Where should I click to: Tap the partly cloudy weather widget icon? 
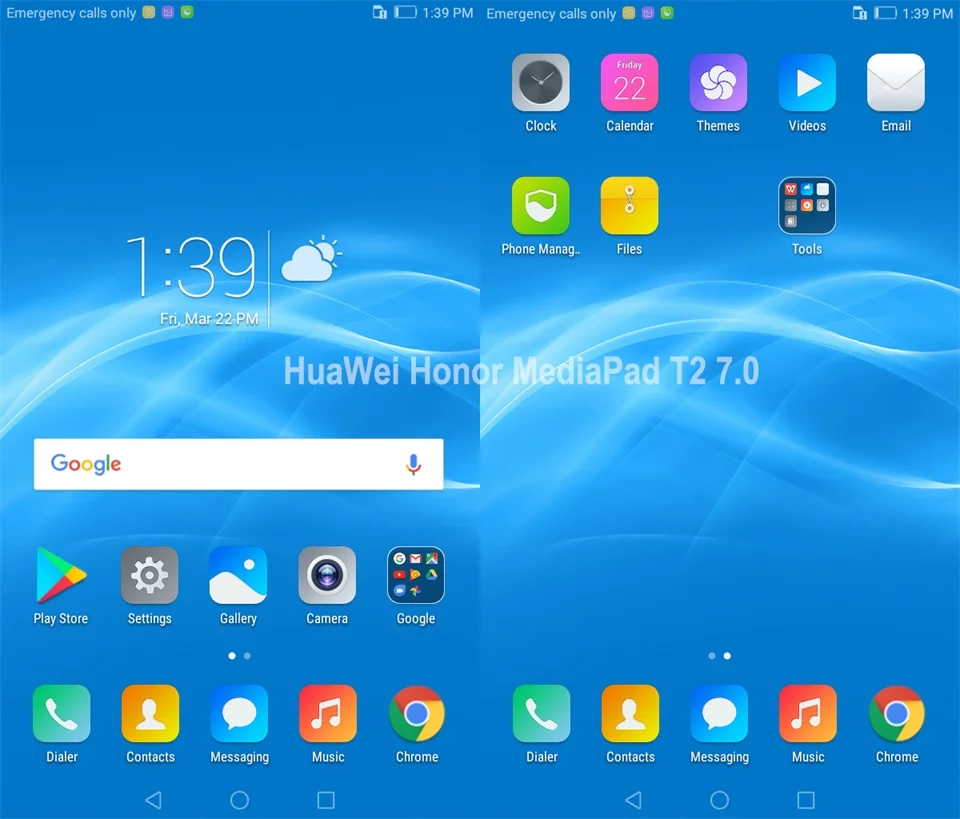point(310,258)
